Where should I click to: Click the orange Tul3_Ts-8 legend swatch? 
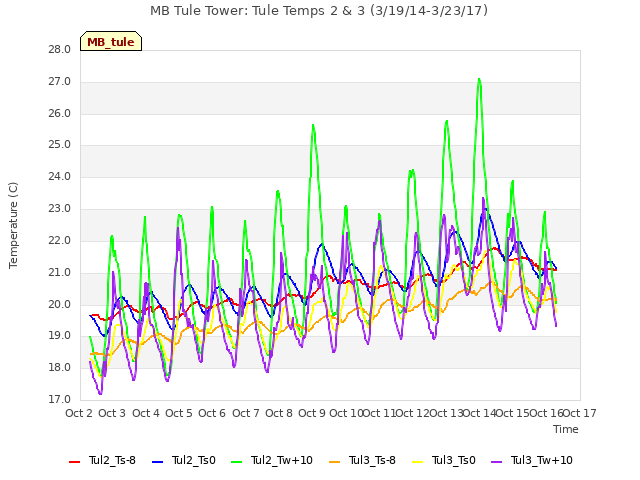(335, 462)
